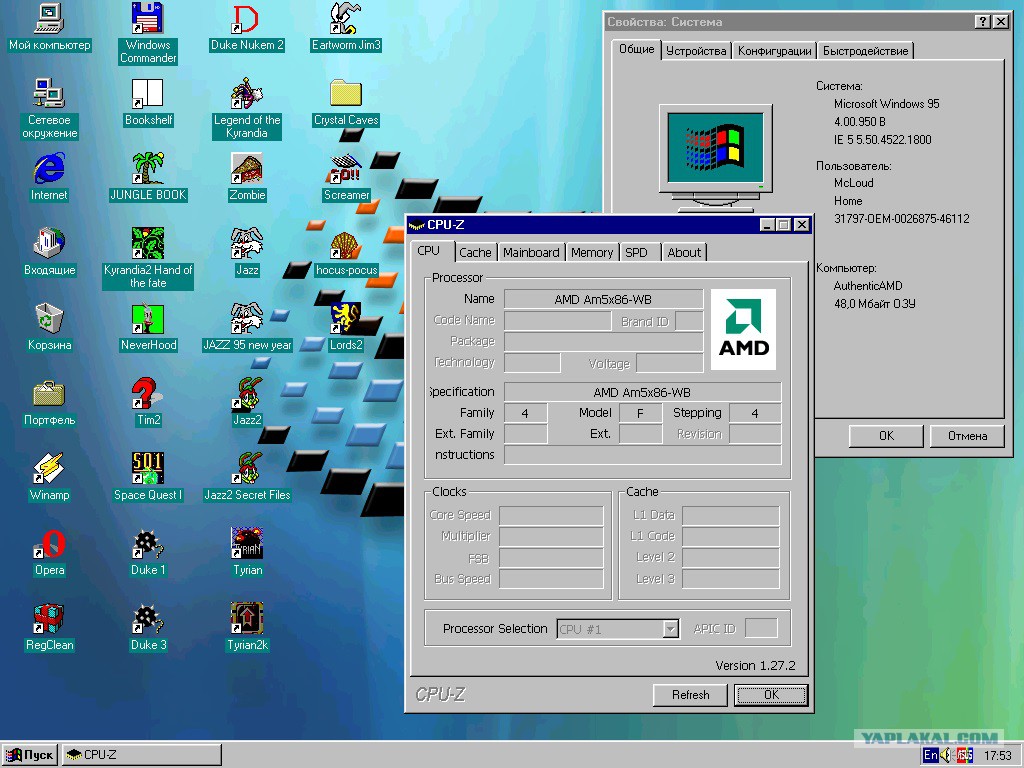This screenshot has width=1024, height=768.
Task: Click the taskbar clock 17:53
Action: point(997,756)
